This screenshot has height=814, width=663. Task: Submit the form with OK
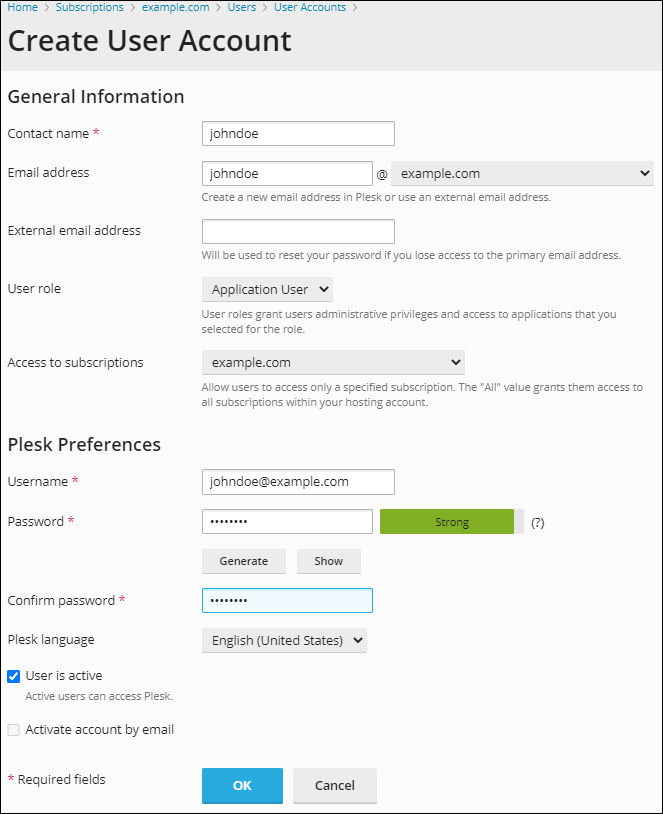(x=242, y=786)
